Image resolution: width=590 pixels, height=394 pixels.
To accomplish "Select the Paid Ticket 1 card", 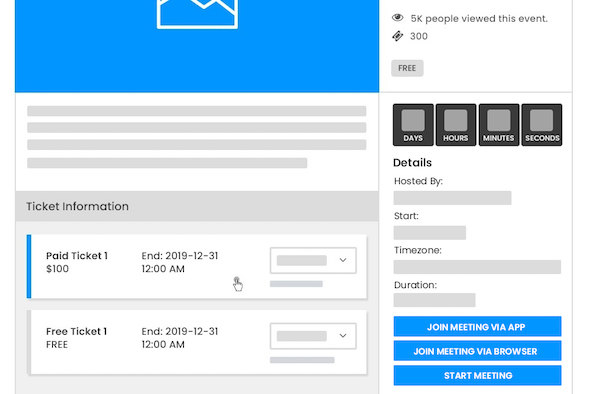I will click(x=197, y=266).
